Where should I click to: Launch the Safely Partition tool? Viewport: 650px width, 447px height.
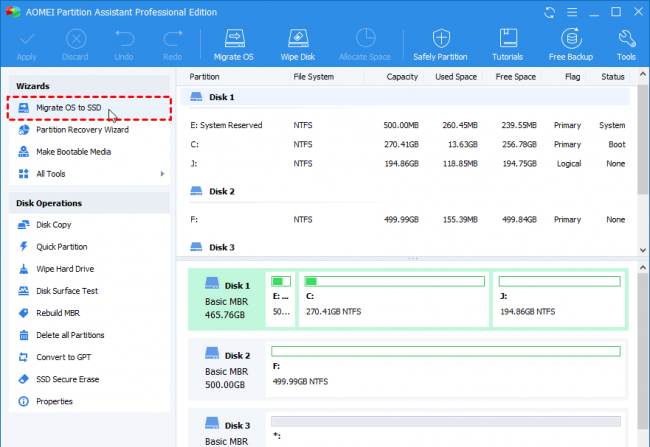(440, 44)
